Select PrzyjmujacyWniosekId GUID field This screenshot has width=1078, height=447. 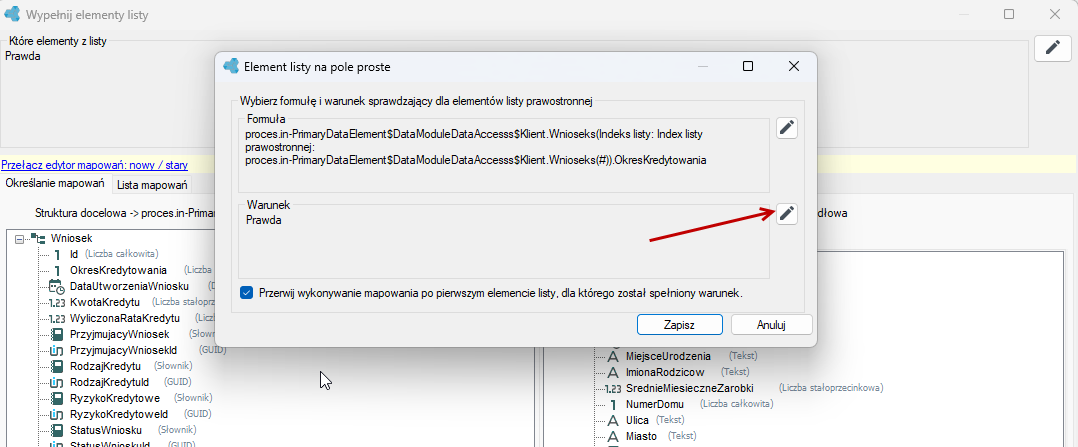123,350
